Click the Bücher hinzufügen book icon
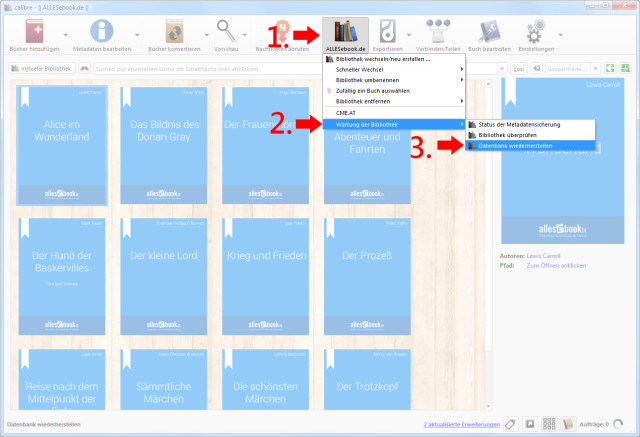The width and height of the screenshot is (640, 437). (34, 31)
